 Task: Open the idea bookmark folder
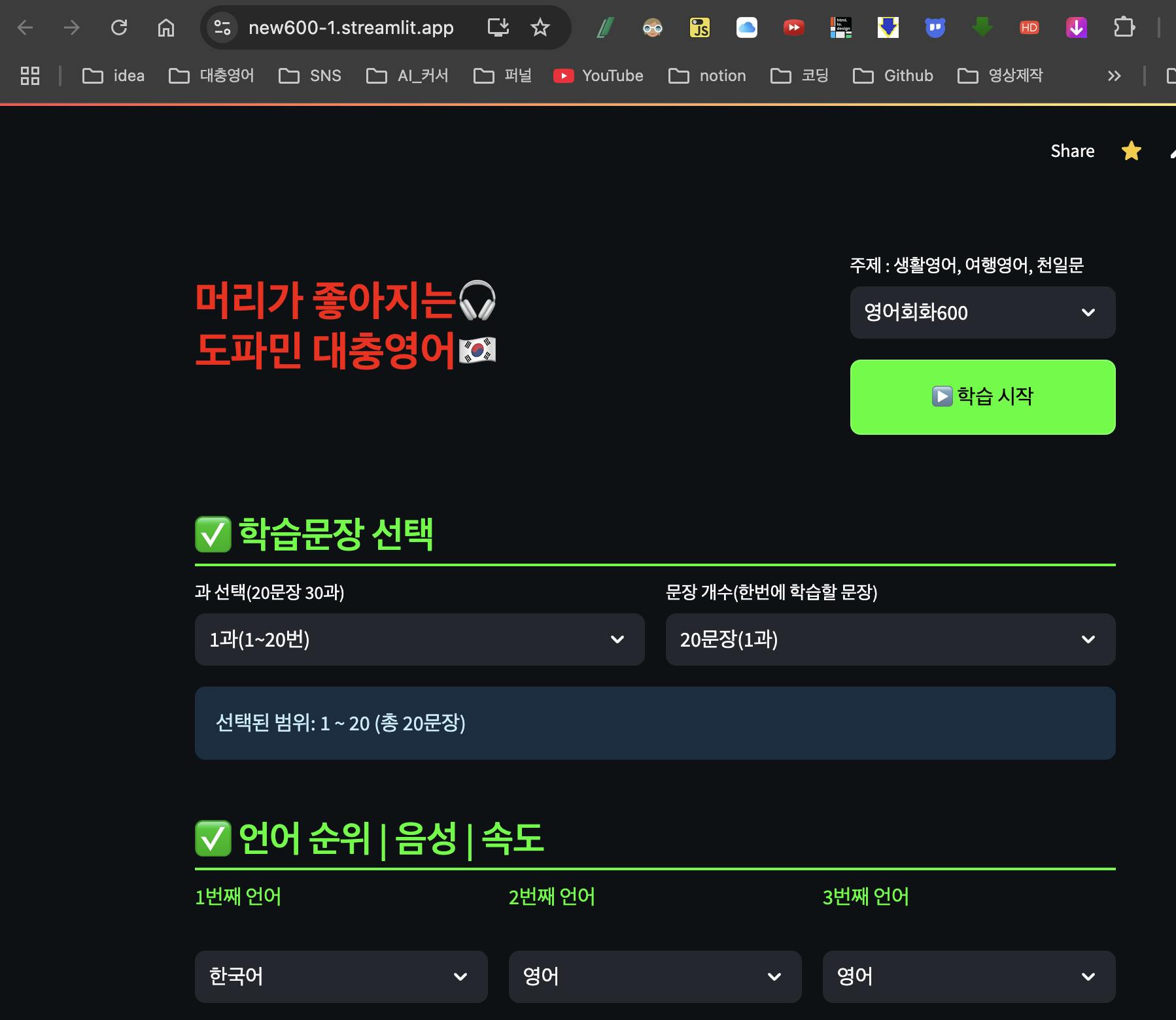(x=114, y=76)
